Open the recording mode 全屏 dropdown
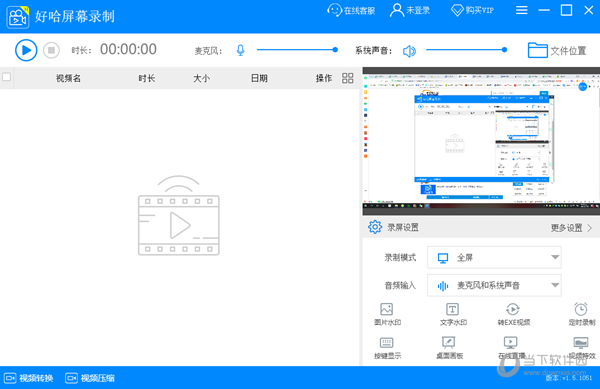This screenshot has height=389, width=600. pyautogui.click(x=494, y=257)
